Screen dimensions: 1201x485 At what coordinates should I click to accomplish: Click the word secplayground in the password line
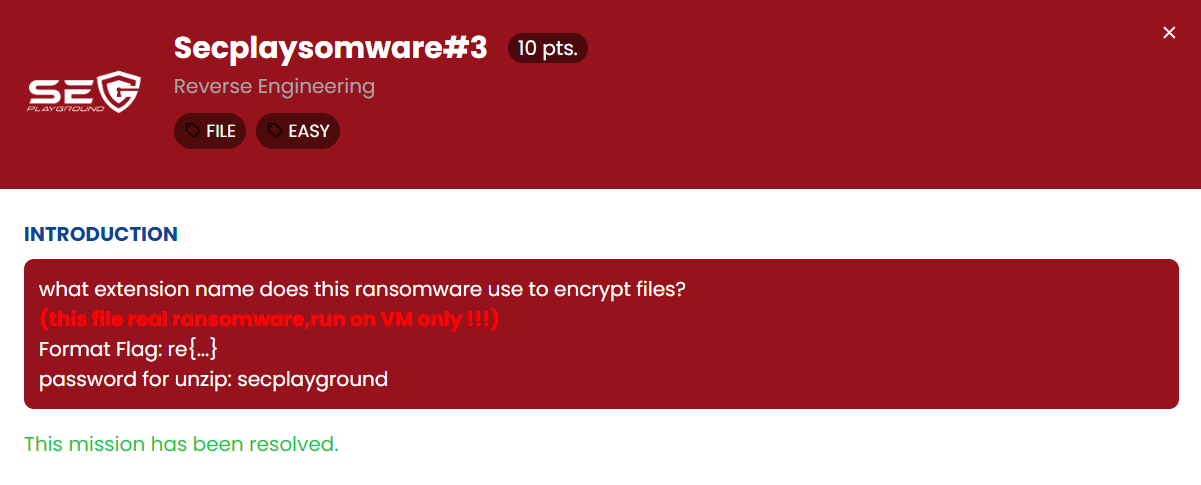(x=313, y=380)
